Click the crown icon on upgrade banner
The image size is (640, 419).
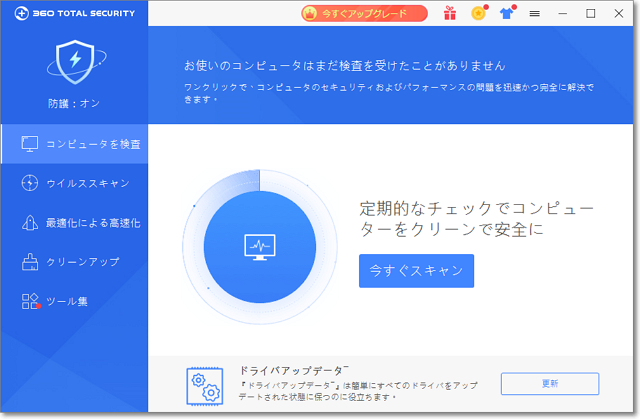[x=310, y=14]
